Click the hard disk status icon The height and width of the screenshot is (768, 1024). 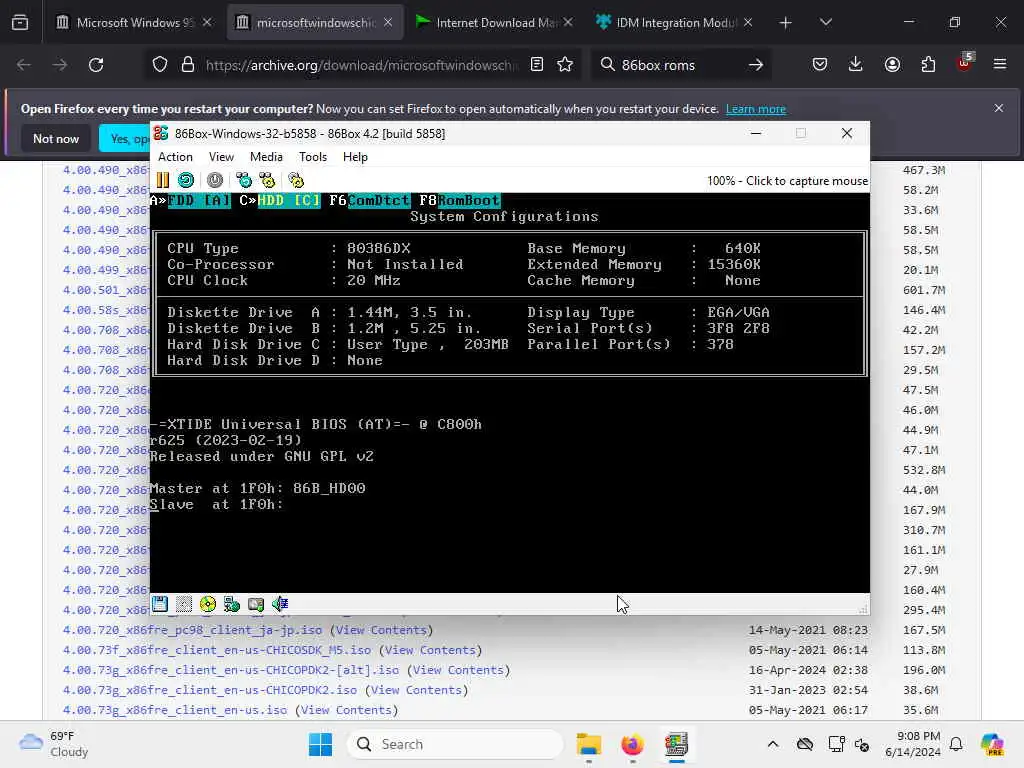coord(256,604)
